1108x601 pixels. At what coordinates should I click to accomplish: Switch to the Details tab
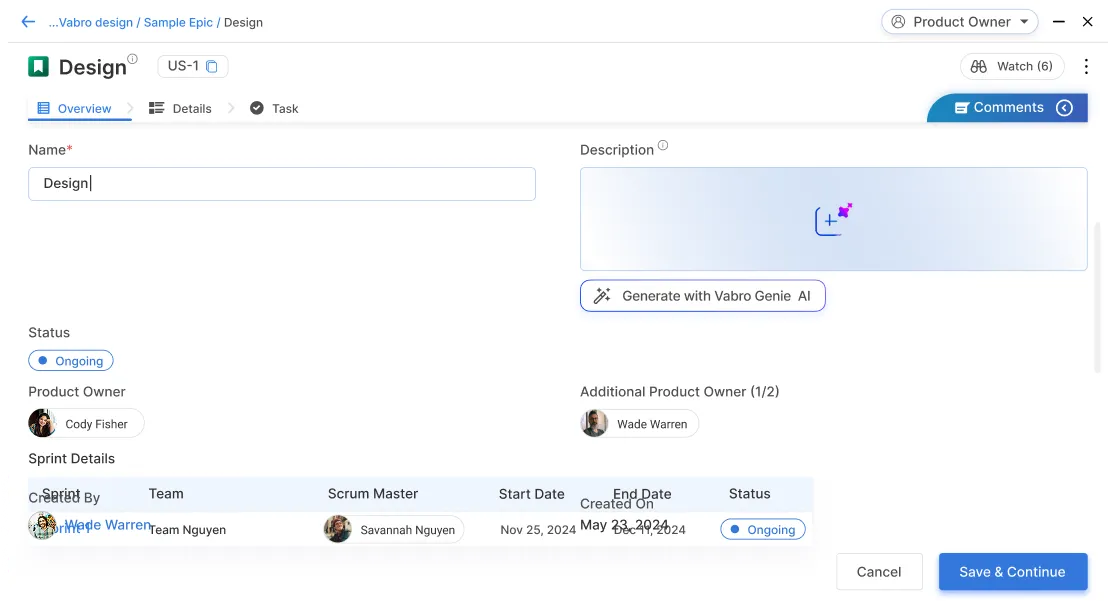pyautogui.click(x=181, y=108)
